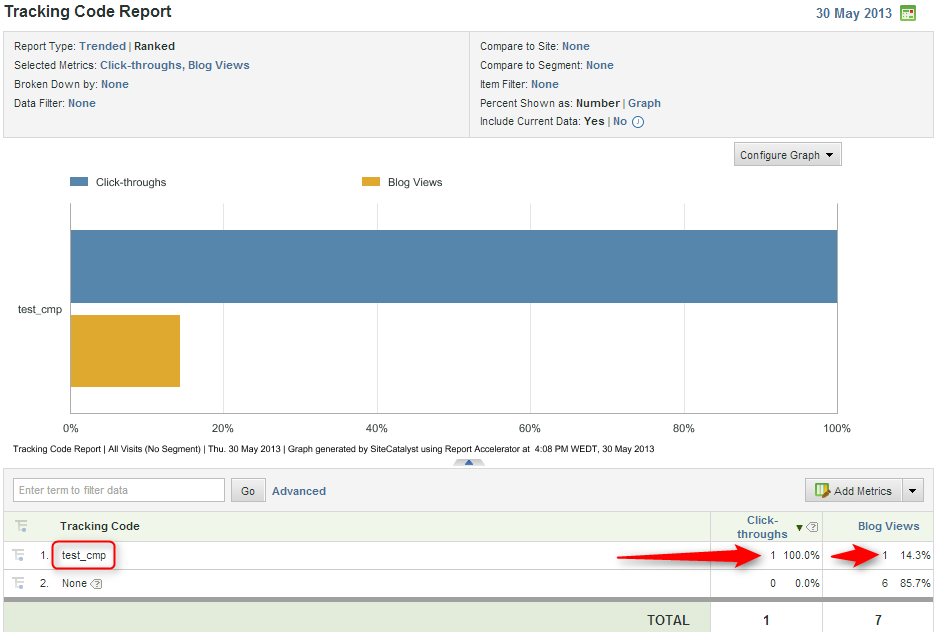Open the Advanced filter link

pos(299,491)
